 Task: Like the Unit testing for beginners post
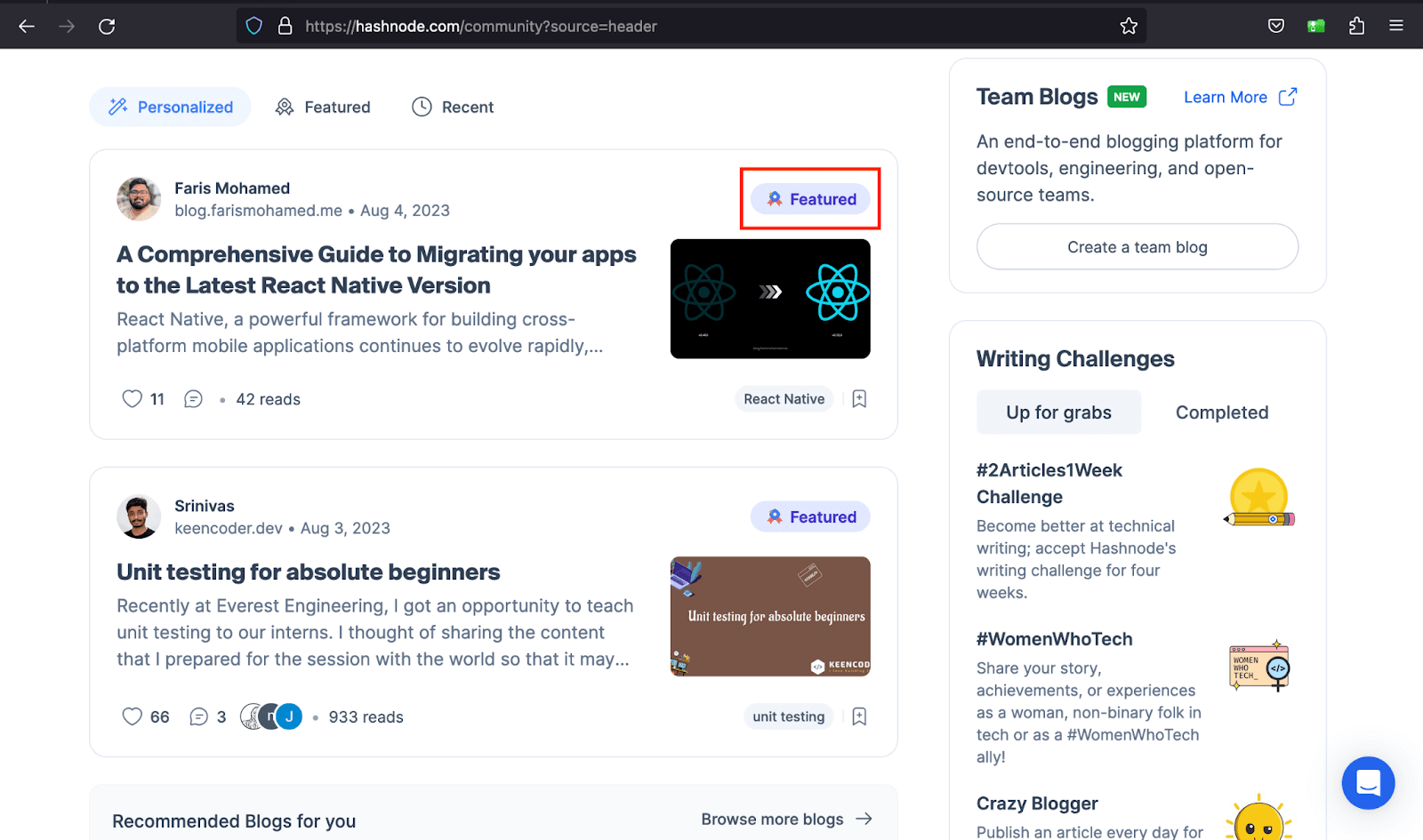tap(133, 716)
